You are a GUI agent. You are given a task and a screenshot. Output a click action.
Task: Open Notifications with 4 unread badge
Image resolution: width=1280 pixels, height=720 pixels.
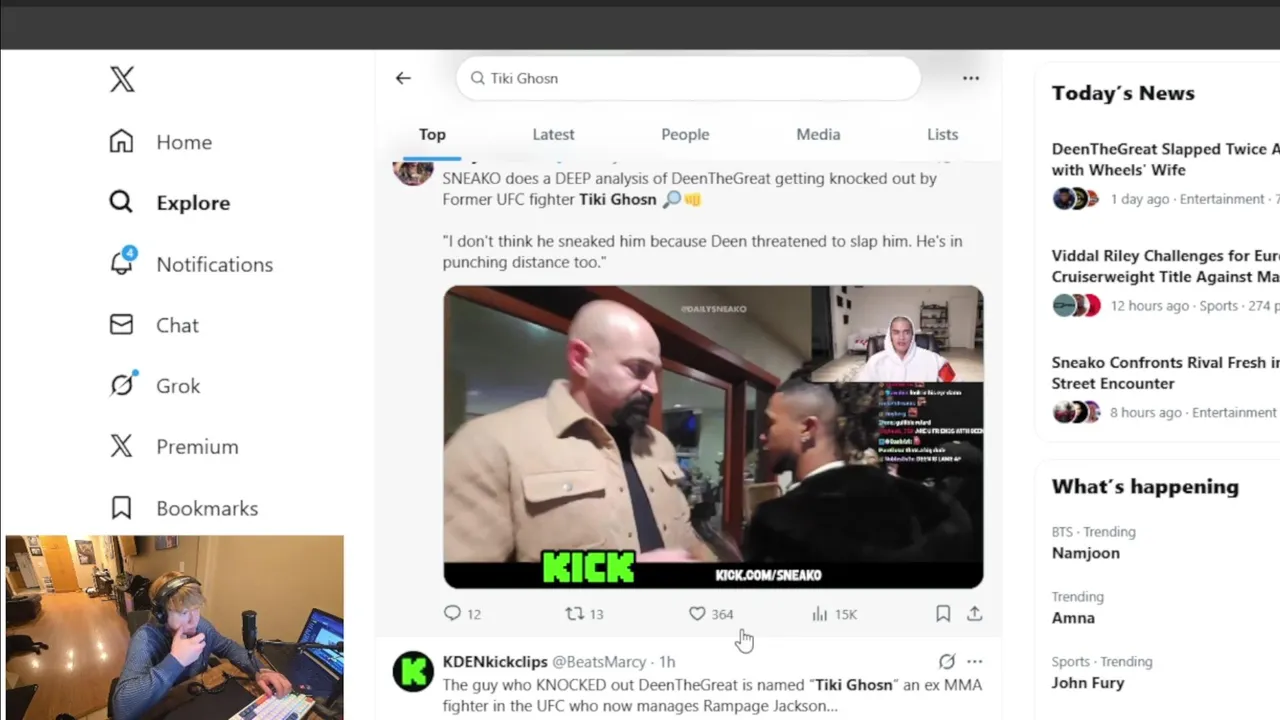tap(191, 264)
